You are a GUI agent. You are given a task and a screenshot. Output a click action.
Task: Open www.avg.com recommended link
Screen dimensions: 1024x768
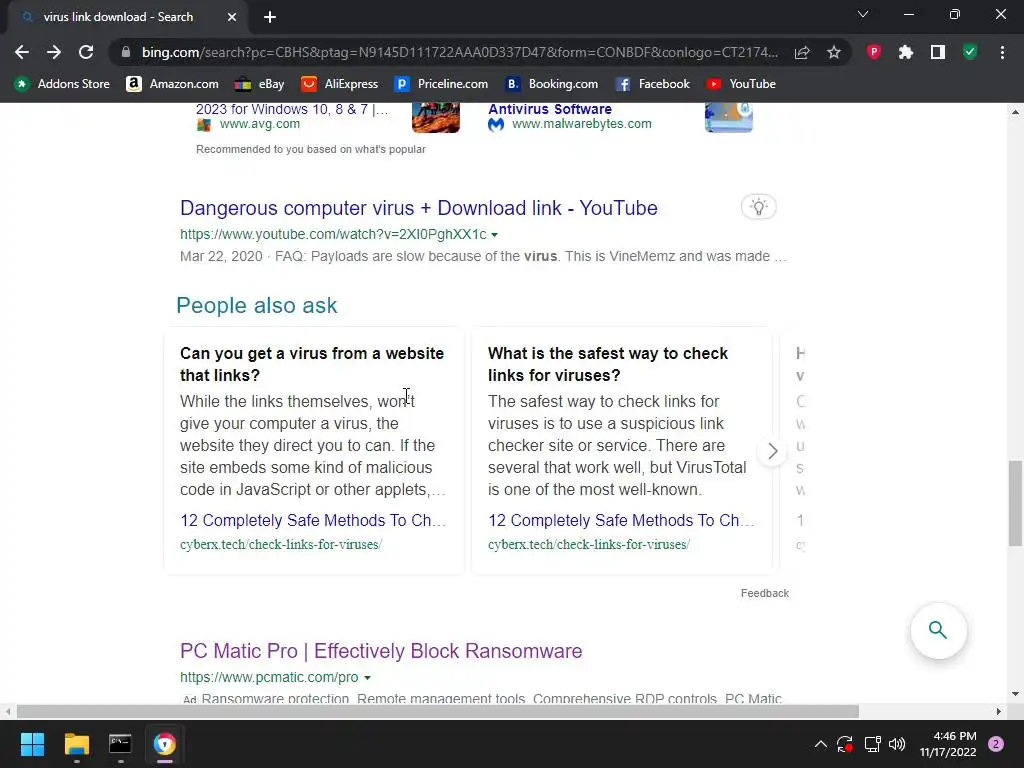pos(260,123)
